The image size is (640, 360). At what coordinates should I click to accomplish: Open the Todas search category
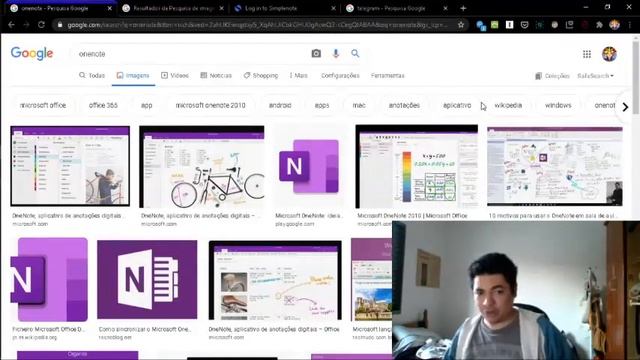pyautogui.click(x=92, y=76)
